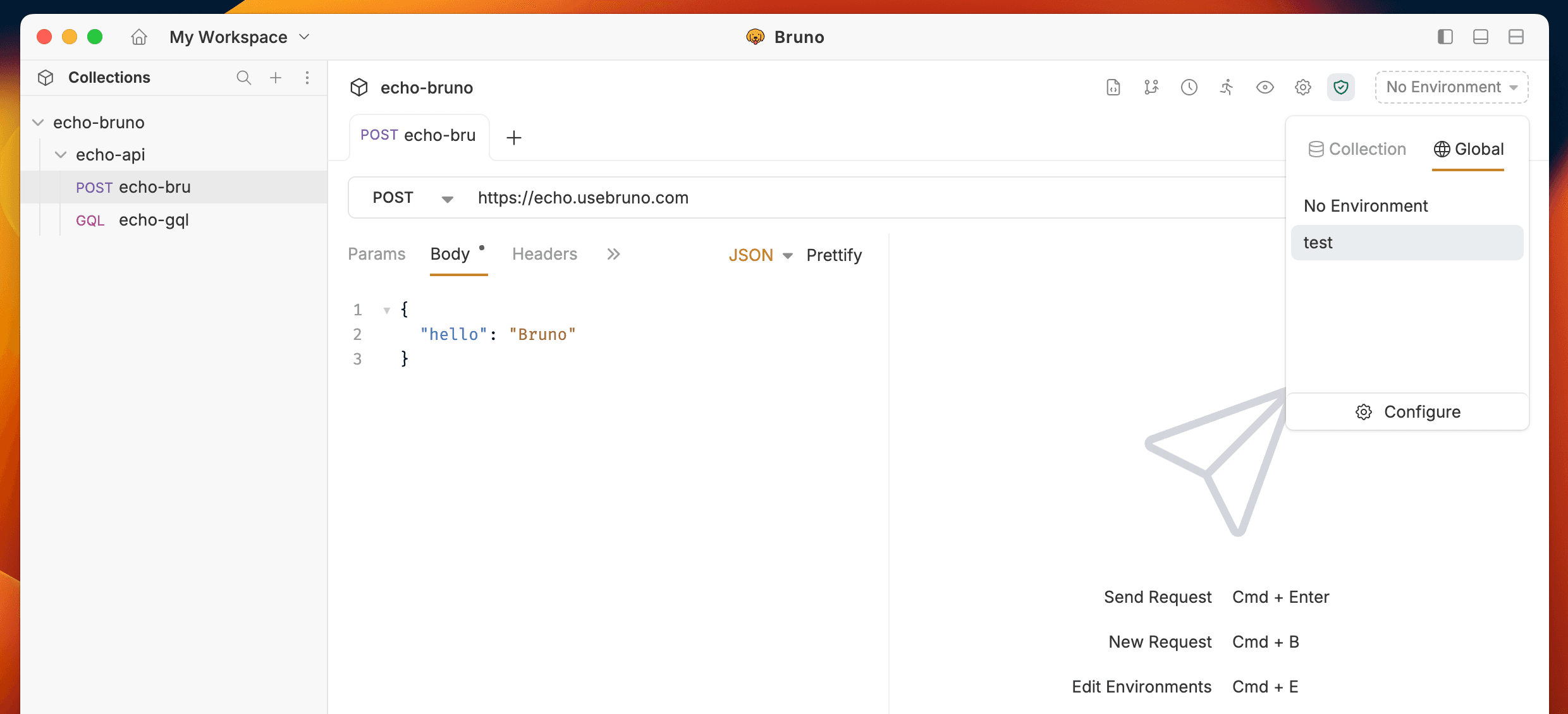The image size is (1568, 714).
Task: Add new collection with plus icon
Action: pos(276,78)
